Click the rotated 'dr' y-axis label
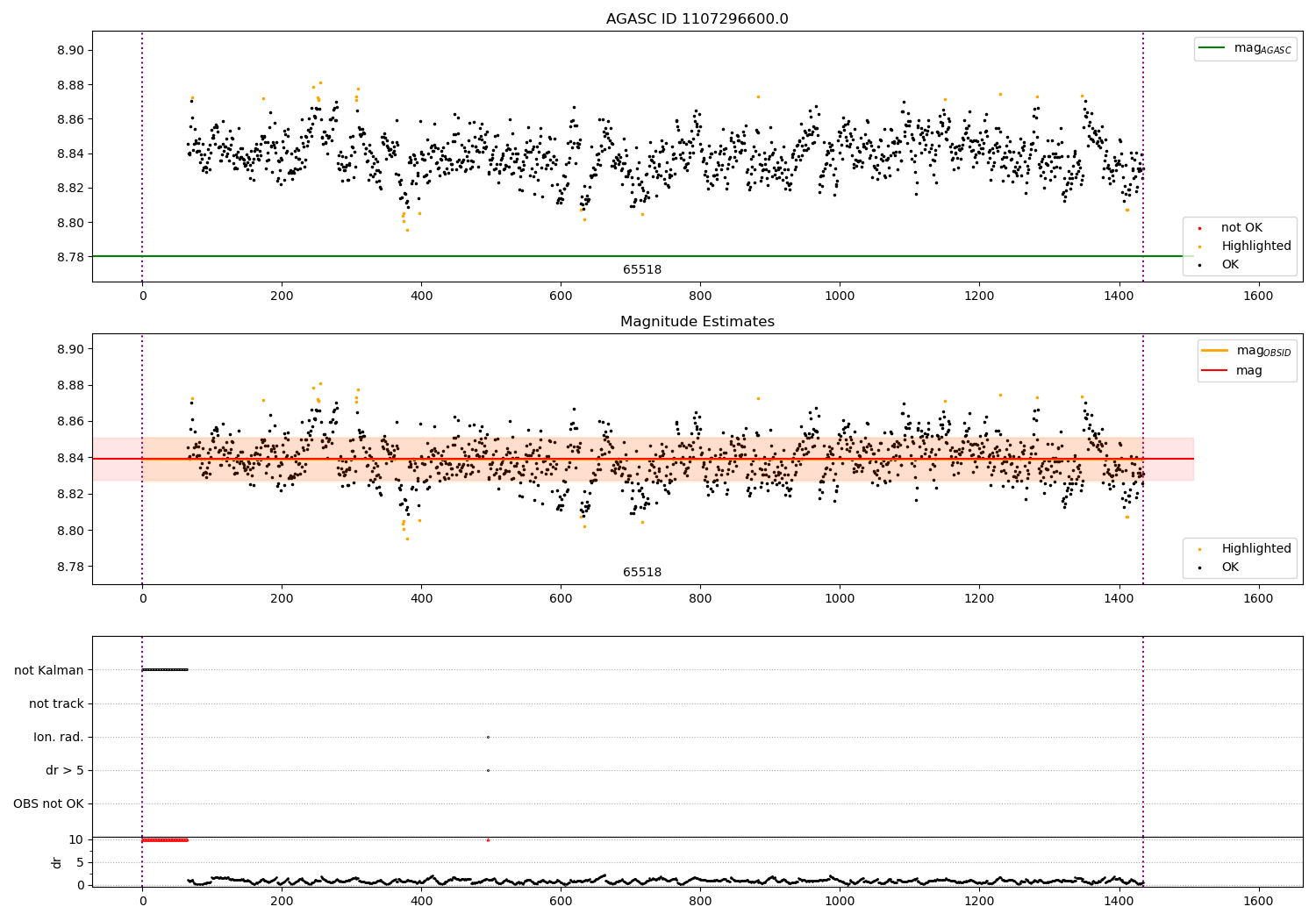 pos(57,862)
